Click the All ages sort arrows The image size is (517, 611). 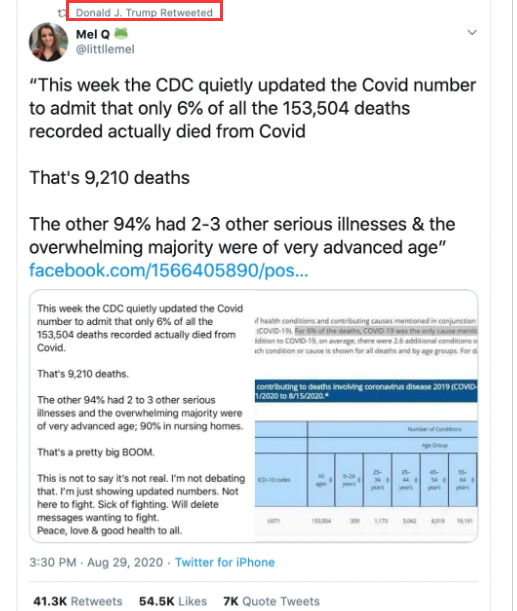[x=331, y=480]
